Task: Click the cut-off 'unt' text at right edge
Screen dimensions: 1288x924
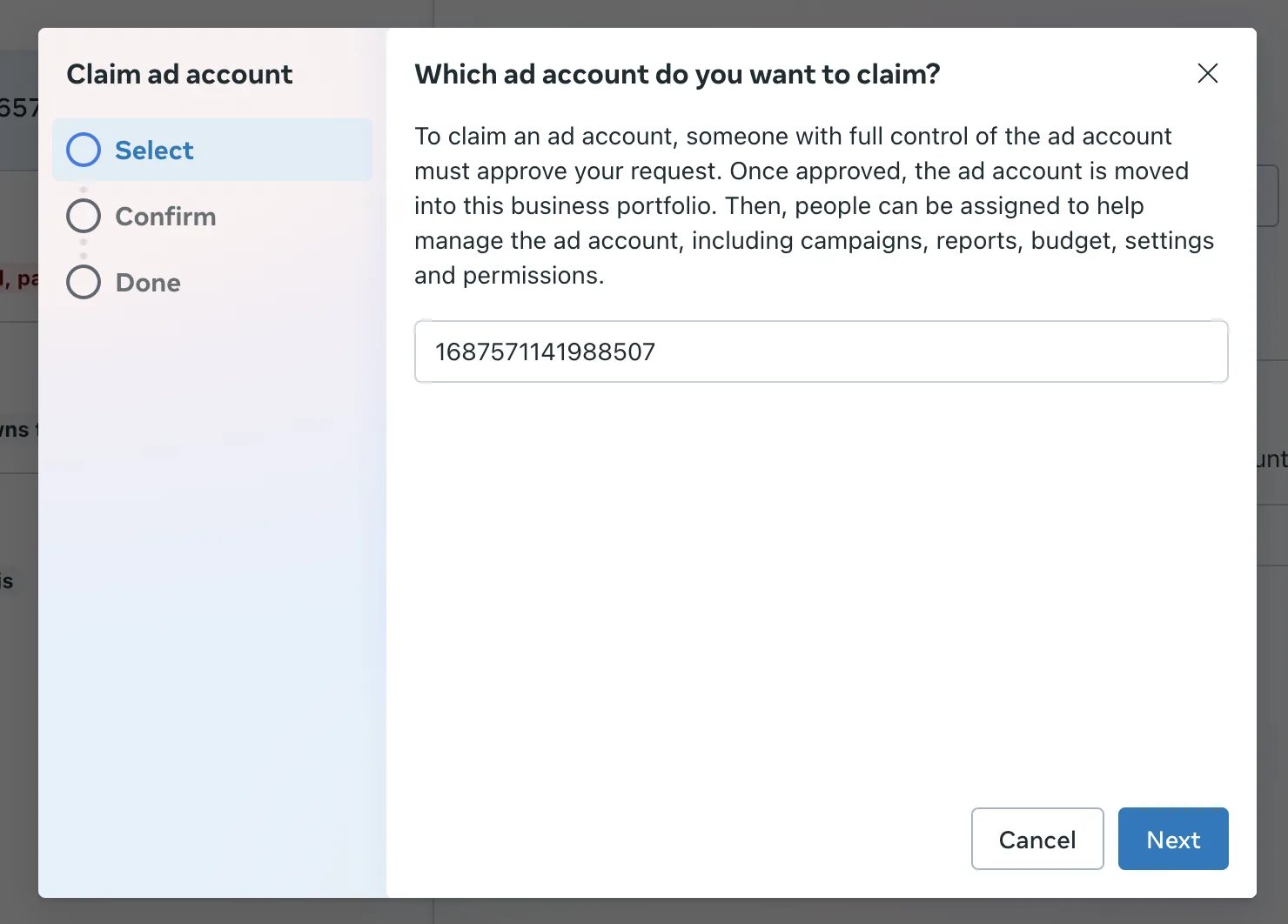Action: (1271, 459)
